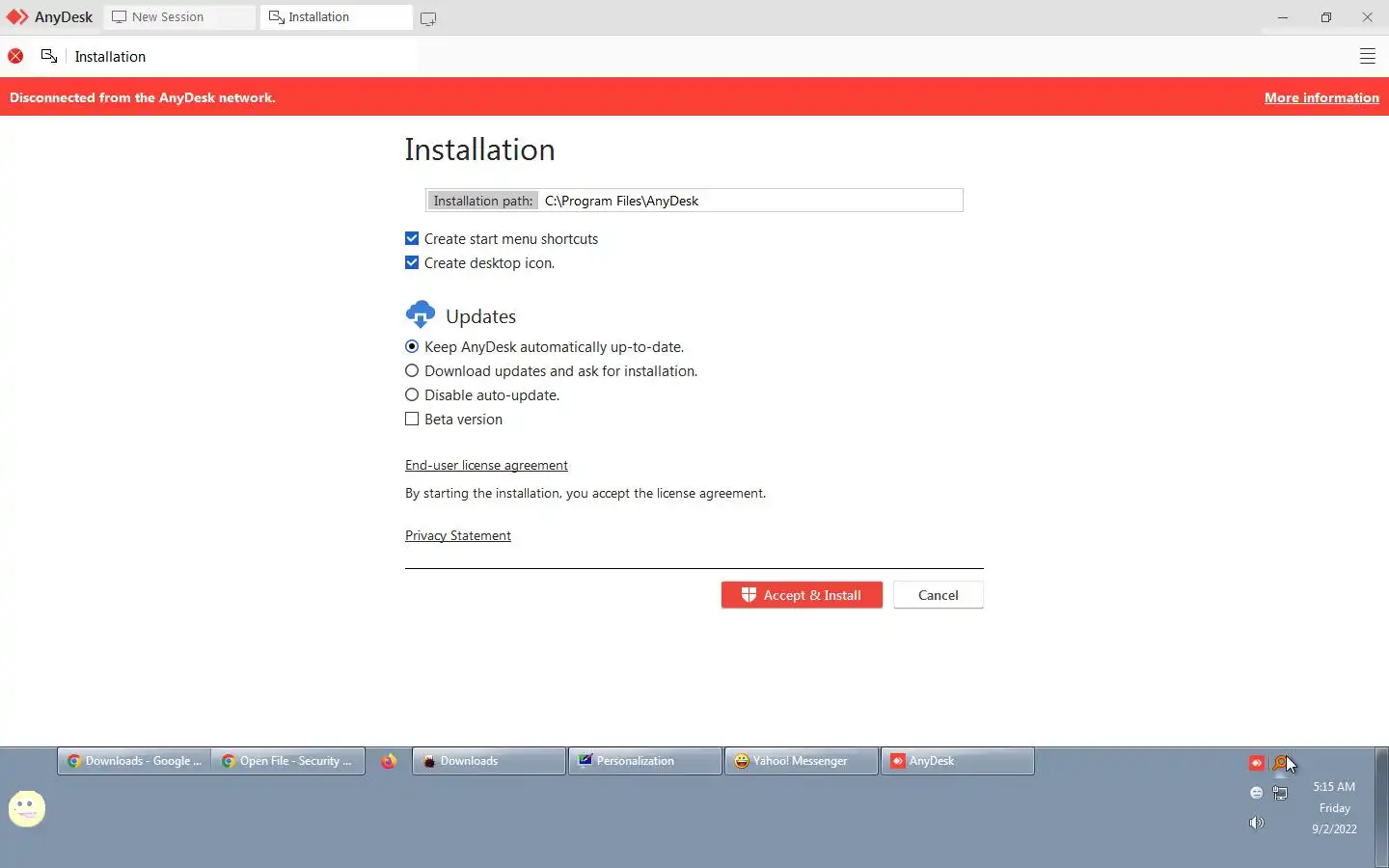Click the installation icon beside Installation heading
The image size is (1389, 868).
tap(49, 56)
